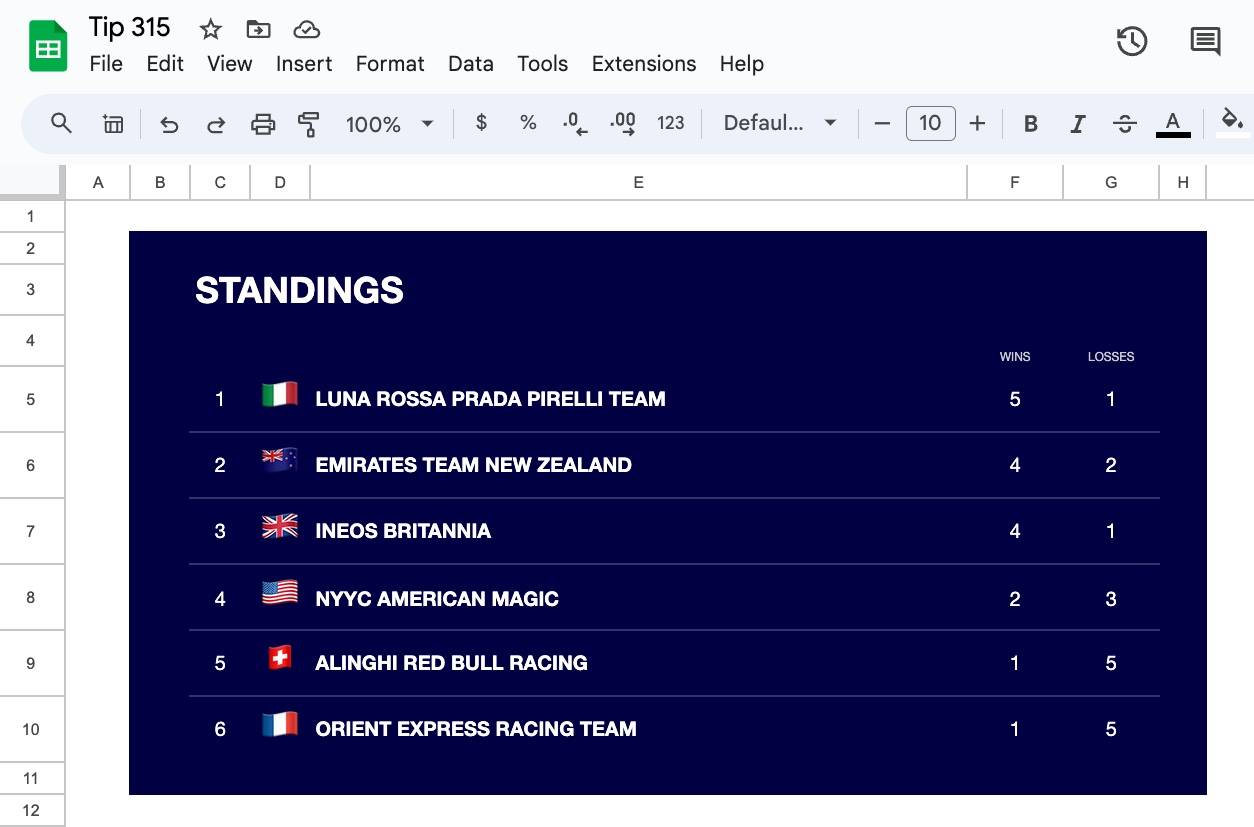Click the font size input field

pyautogui.click(x=930, y=123)
